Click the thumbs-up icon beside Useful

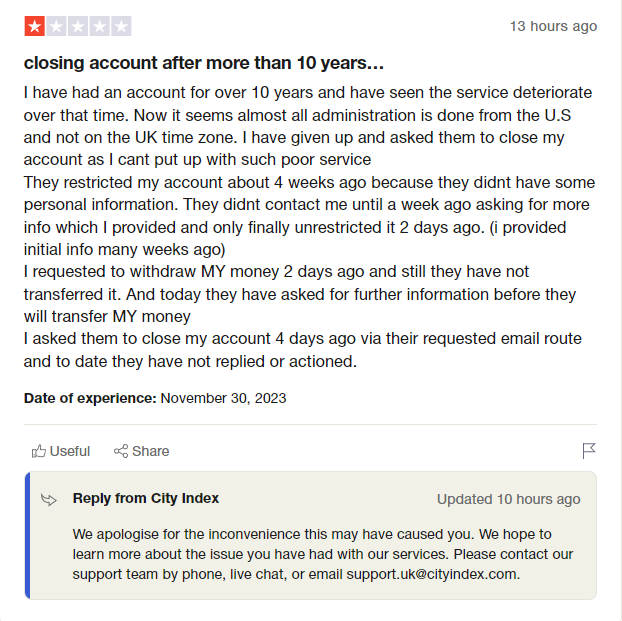(x=39, y=451)
